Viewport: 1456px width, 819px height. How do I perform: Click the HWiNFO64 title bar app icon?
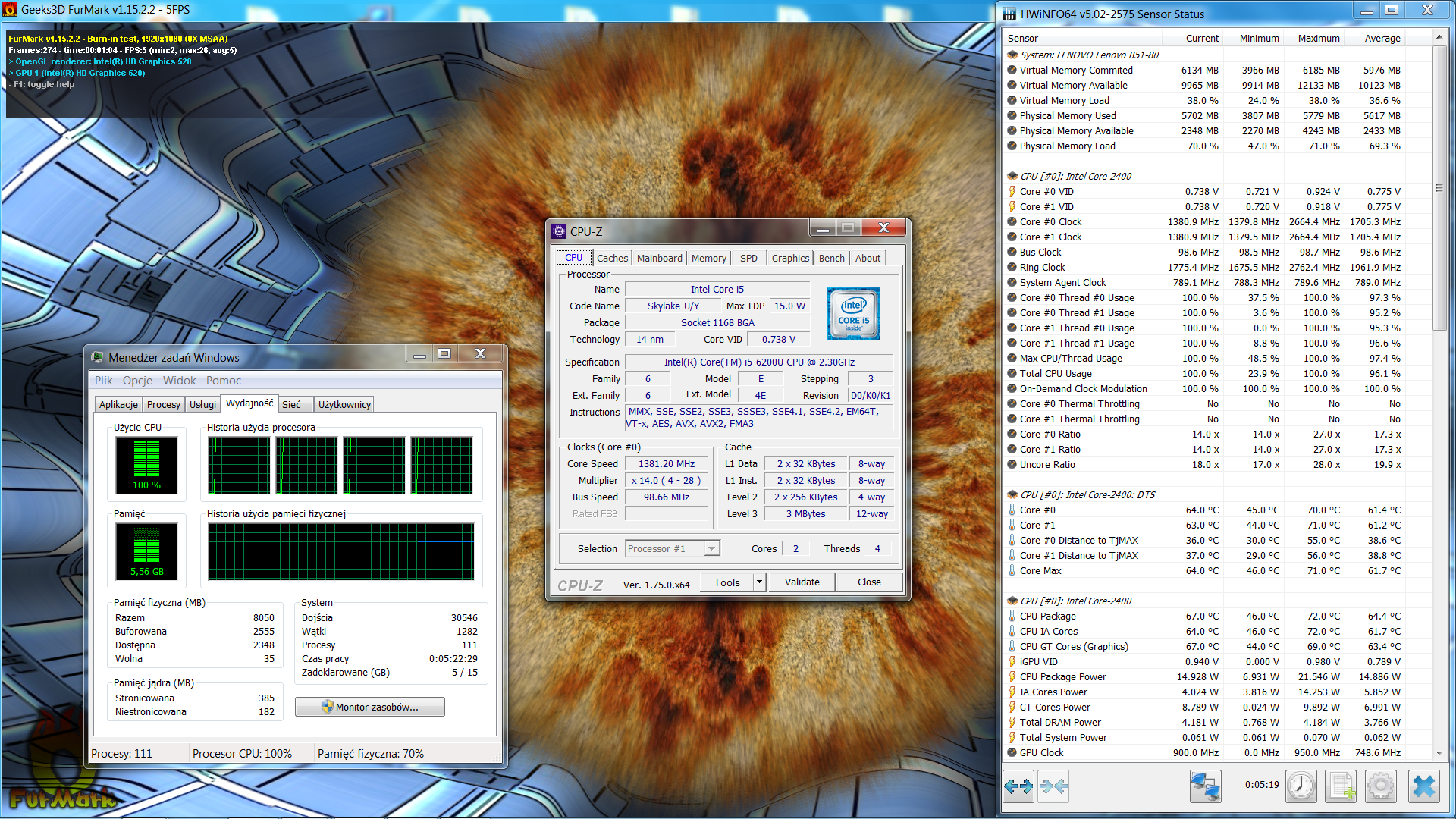tap(1009, 14)
